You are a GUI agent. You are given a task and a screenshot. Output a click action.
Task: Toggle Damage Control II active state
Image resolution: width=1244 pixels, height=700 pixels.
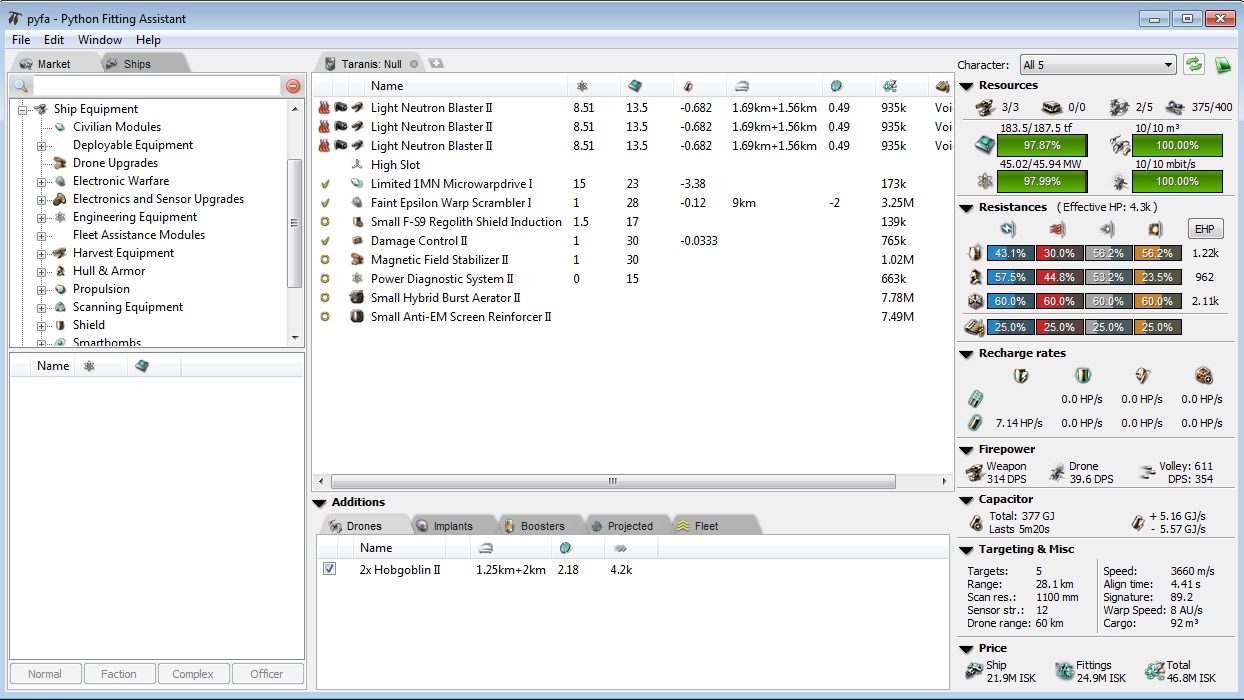pyautogui.click(x=324, y=241)
